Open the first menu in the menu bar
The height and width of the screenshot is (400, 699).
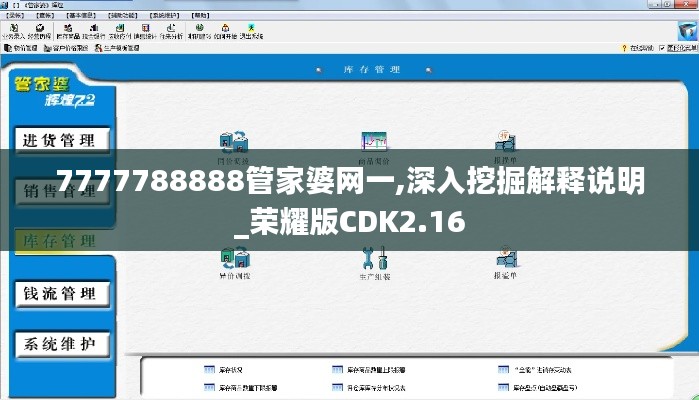[16, 15]
